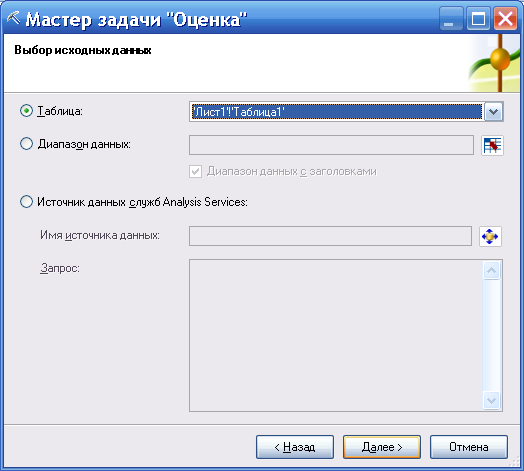Viewport: 524px width, 471px height.
Task: Proceed with the Далее button
Action: pos(382,447)
